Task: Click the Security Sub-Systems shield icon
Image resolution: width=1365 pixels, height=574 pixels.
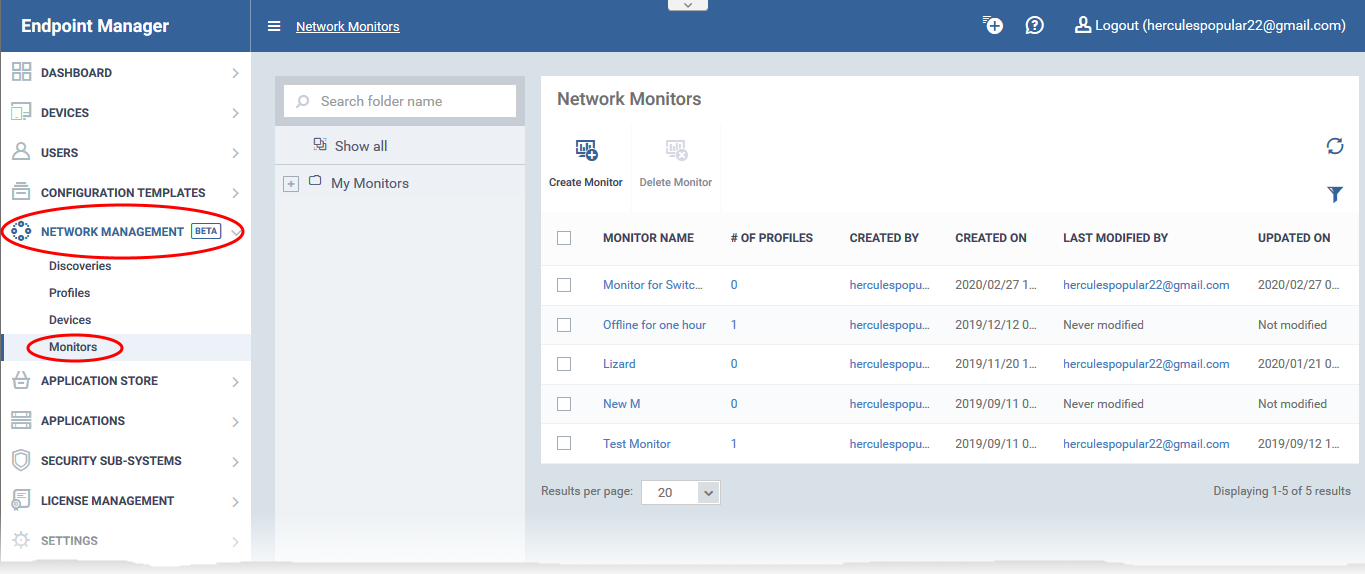Action: [x=21, y=461]
